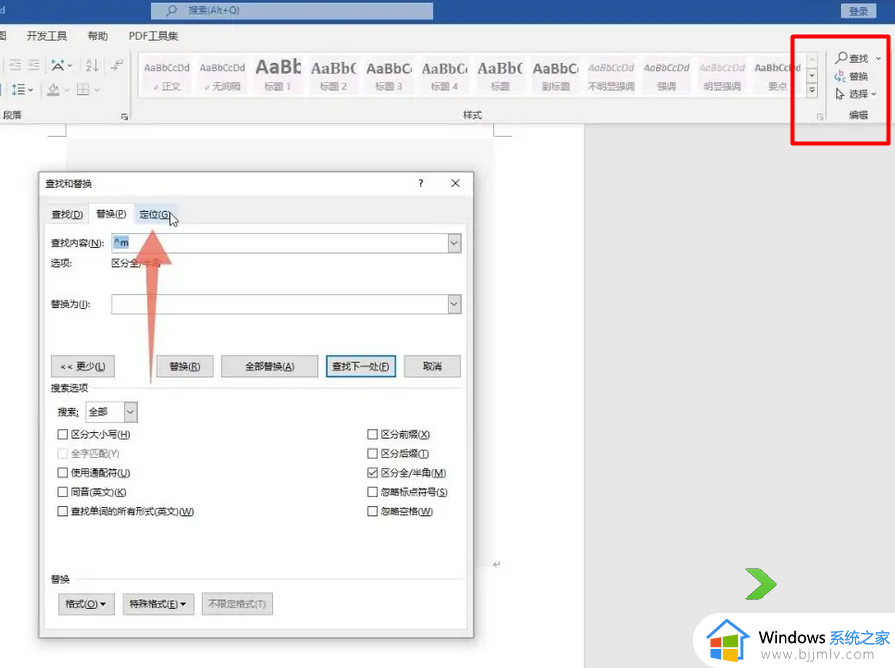The width and height of the screenshot is (895, 668).
Task: Open the 搜索 direction combo box
Action: 111,412
